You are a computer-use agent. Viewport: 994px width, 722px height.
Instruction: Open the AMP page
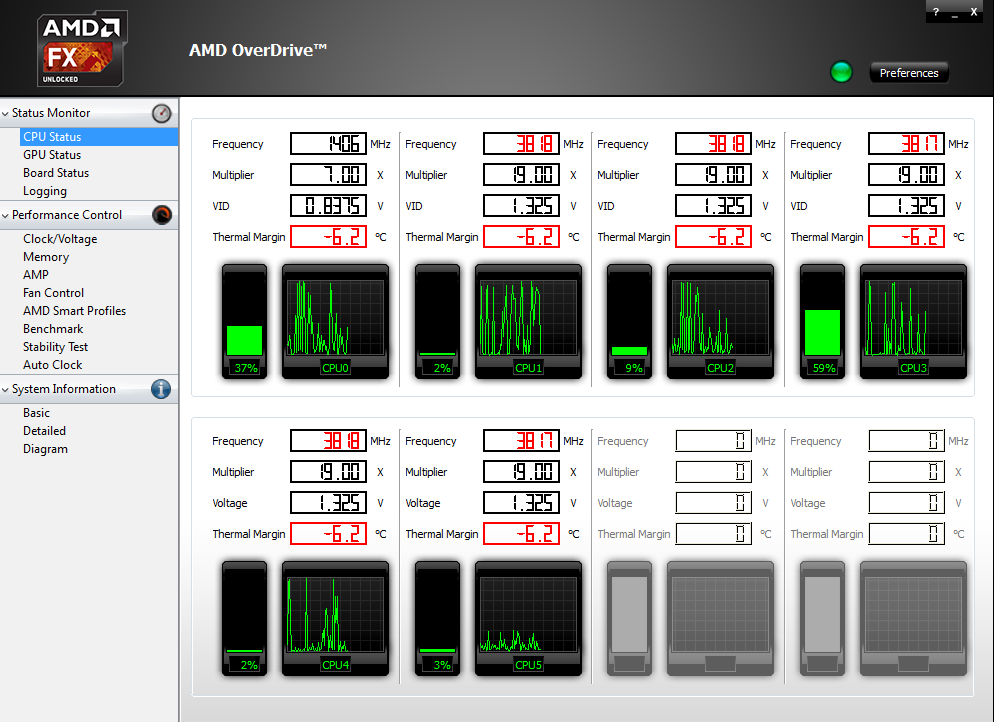[x=36, y=274]
